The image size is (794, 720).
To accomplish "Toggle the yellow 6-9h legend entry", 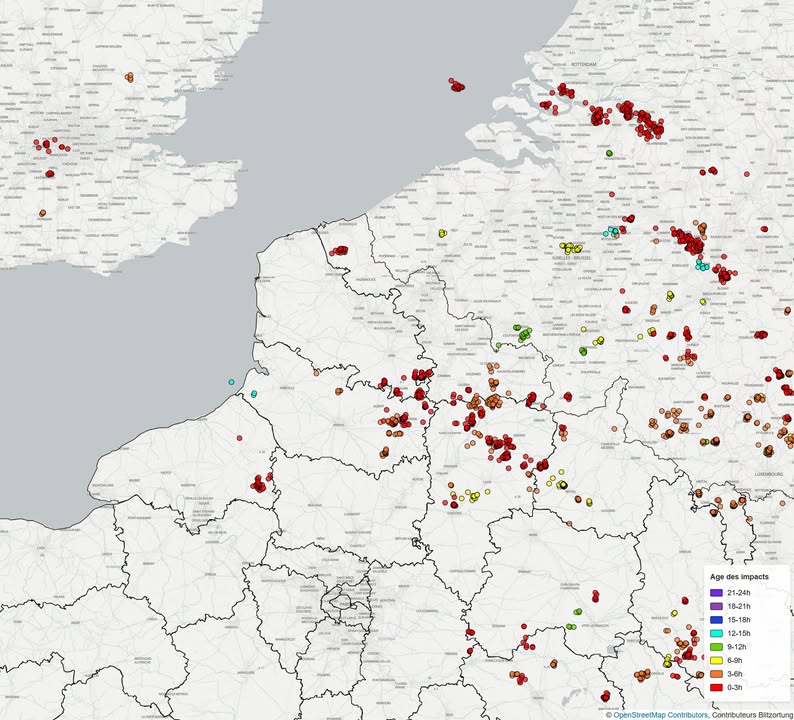I will (x=715, y=661).
